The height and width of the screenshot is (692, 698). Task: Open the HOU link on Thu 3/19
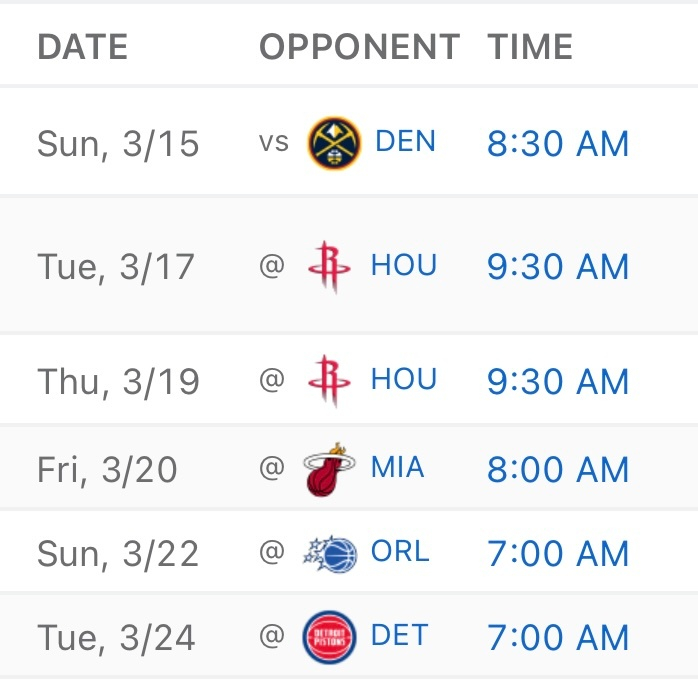(403, 380)
